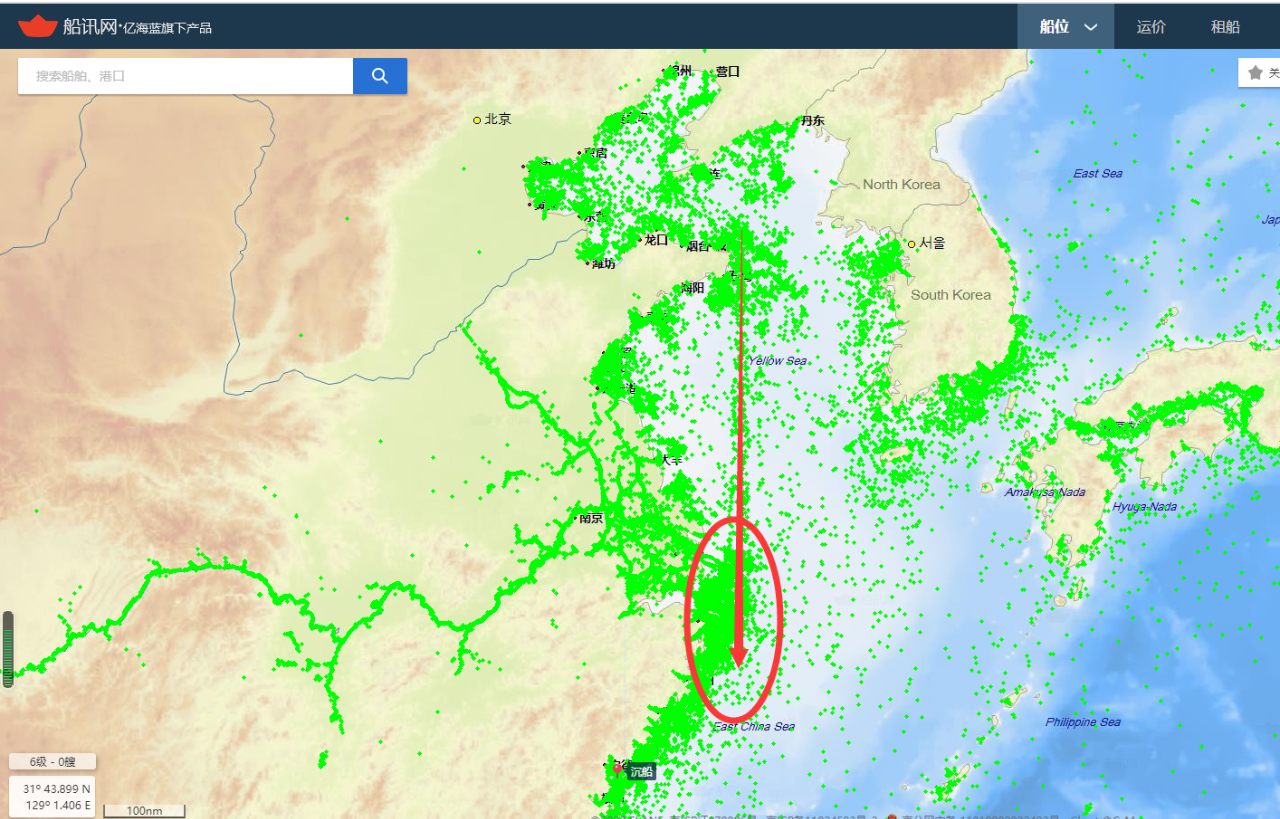Click the yellow Seoul city marker

911,244
